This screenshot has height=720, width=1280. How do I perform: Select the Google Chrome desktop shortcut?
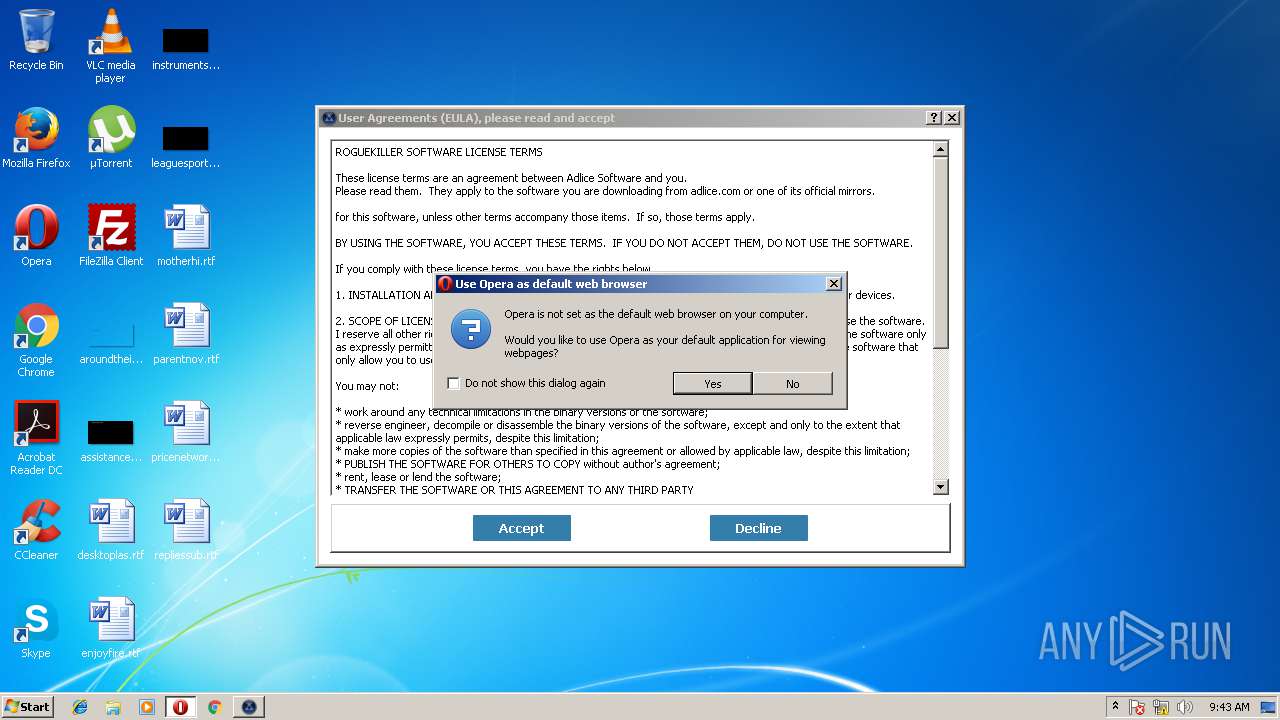click(x=36, y=340)
